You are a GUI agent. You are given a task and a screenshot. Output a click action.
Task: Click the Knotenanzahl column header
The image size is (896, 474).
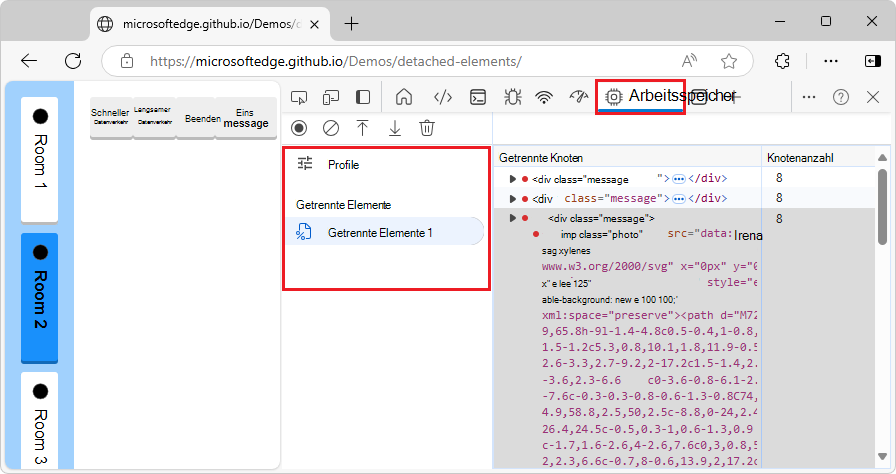point(818,158)
